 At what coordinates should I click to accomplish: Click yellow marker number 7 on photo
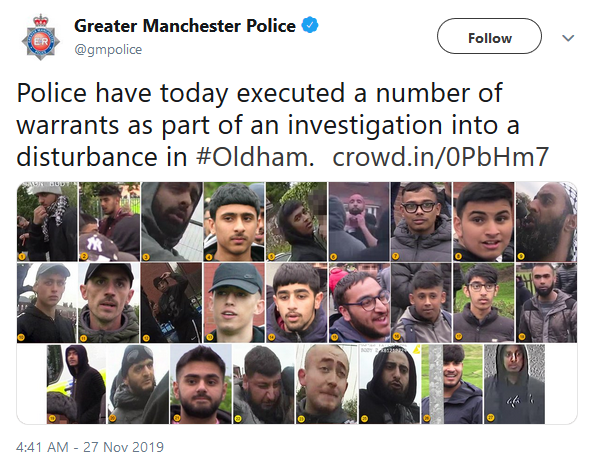click(396, 257)
